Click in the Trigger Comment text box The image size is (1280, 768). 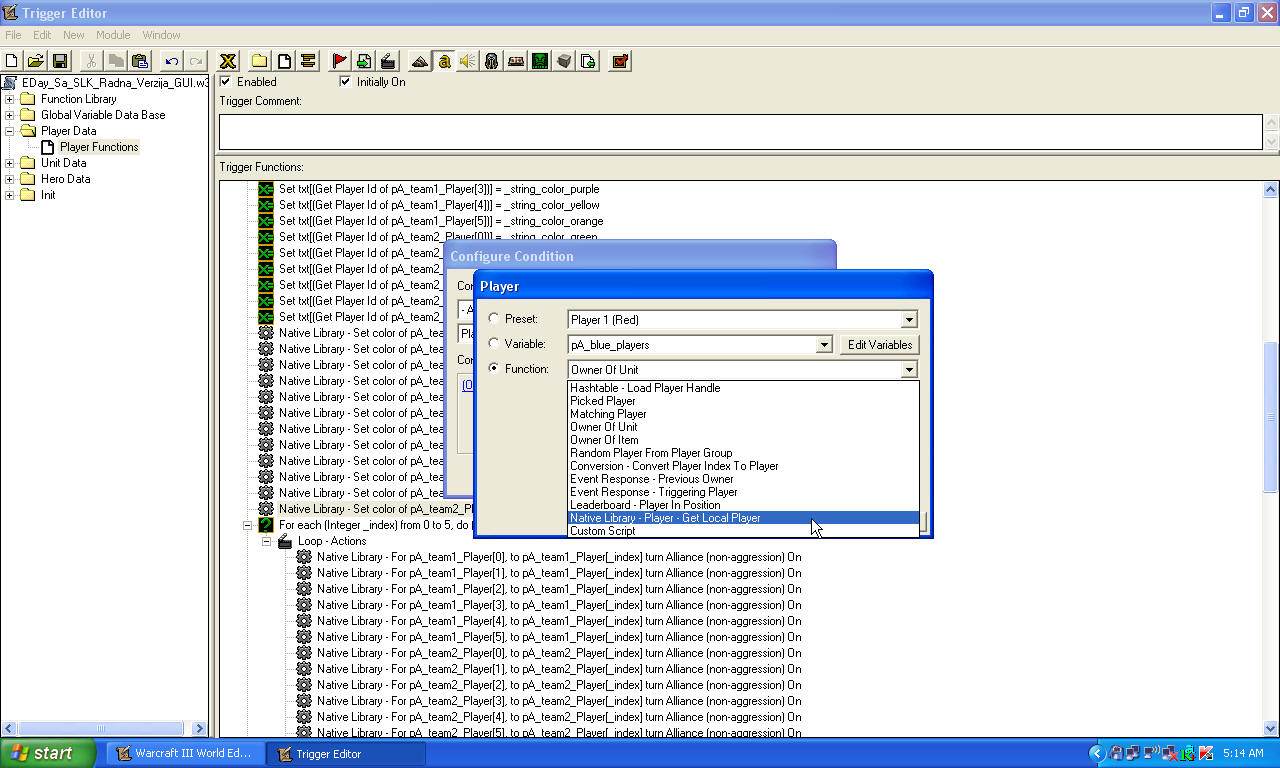pyautogui.click(x=741, y=132)
